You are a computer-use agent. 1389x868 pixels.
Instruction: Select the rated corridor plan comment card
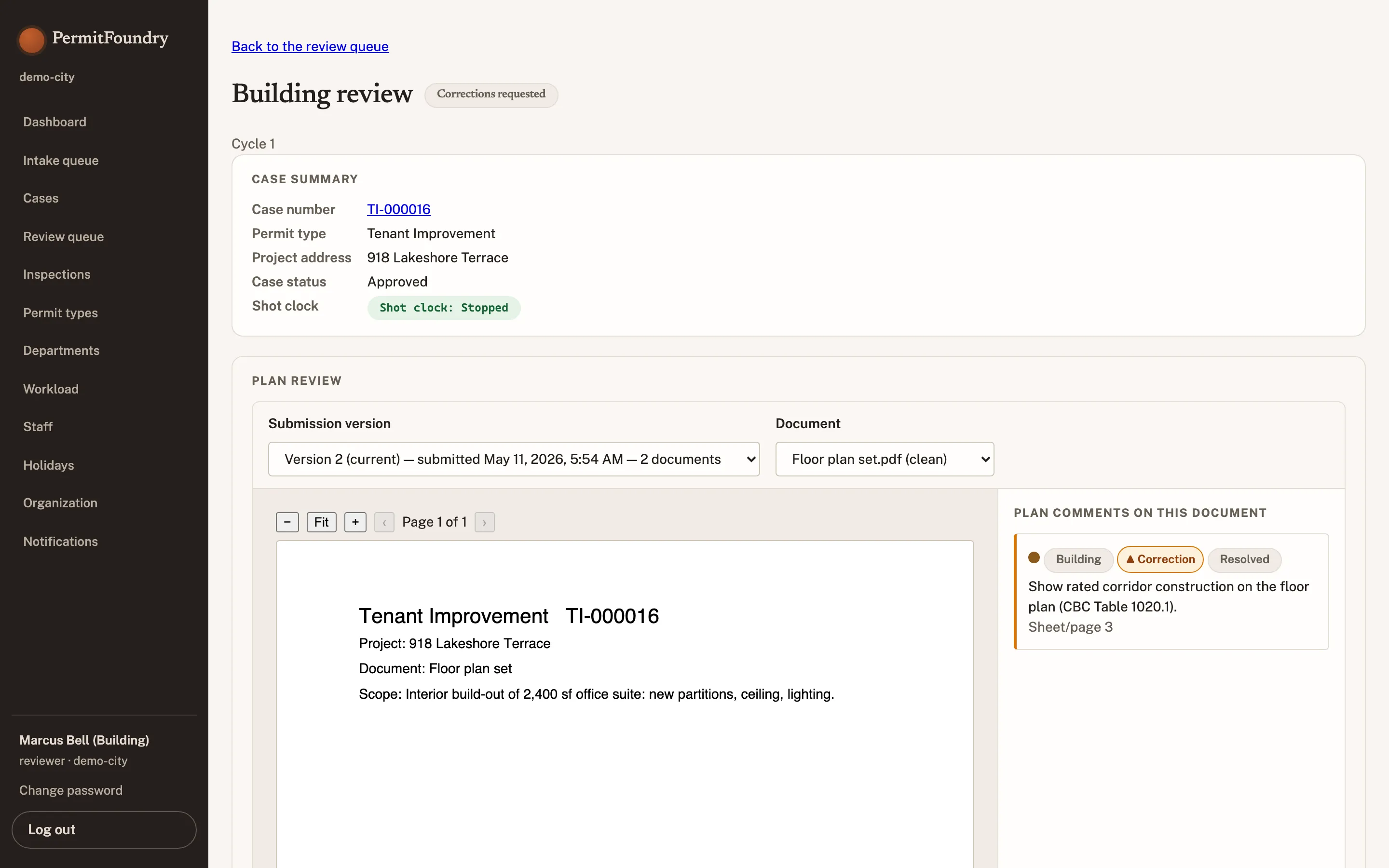(x=1171, y=591)
